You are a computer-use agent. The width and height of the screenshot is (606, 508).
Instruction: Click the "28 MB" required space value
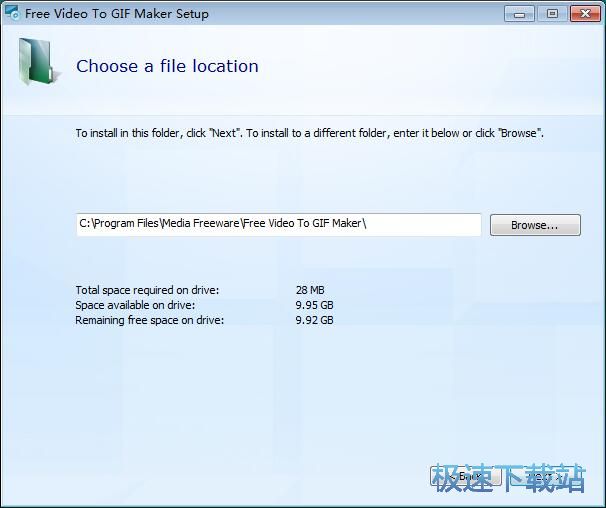pyautogui.click(x=310, y=290)
